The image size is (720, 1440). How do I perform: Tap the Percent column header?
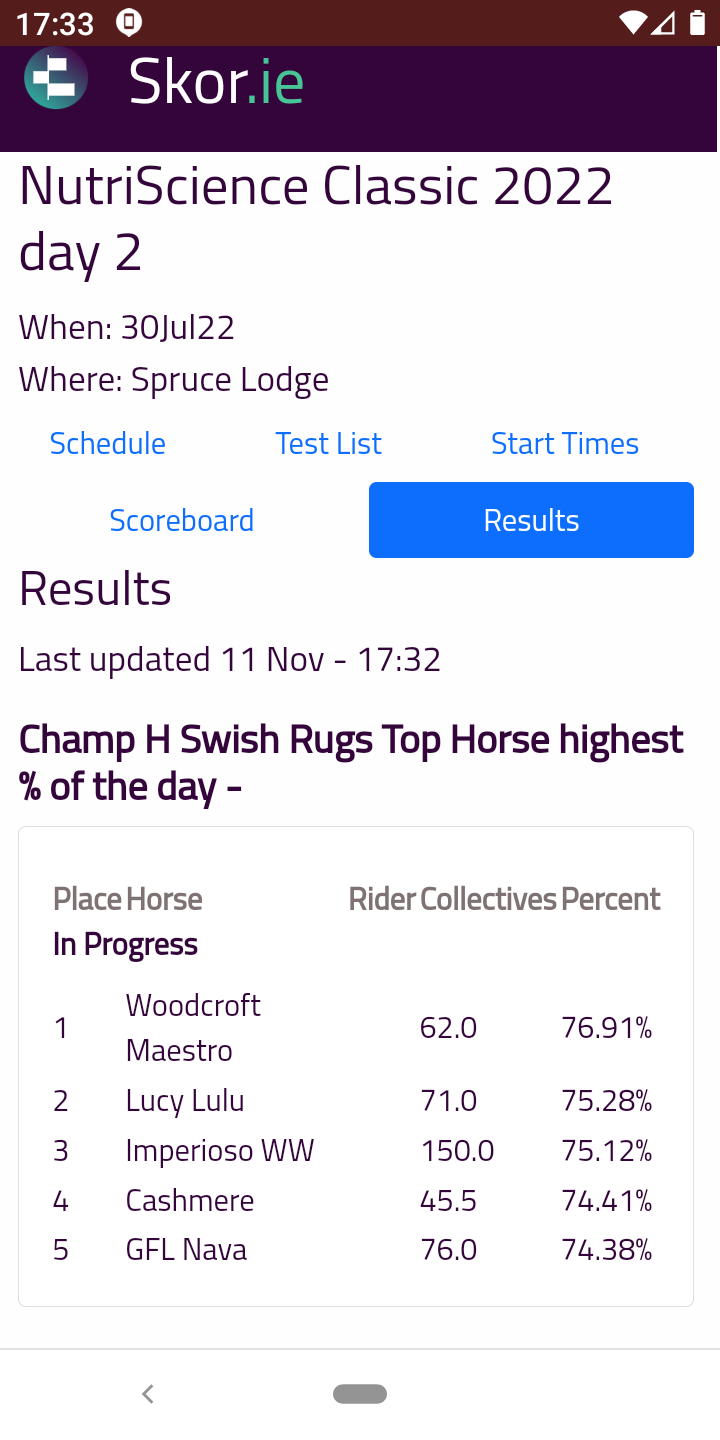point(610,899)
